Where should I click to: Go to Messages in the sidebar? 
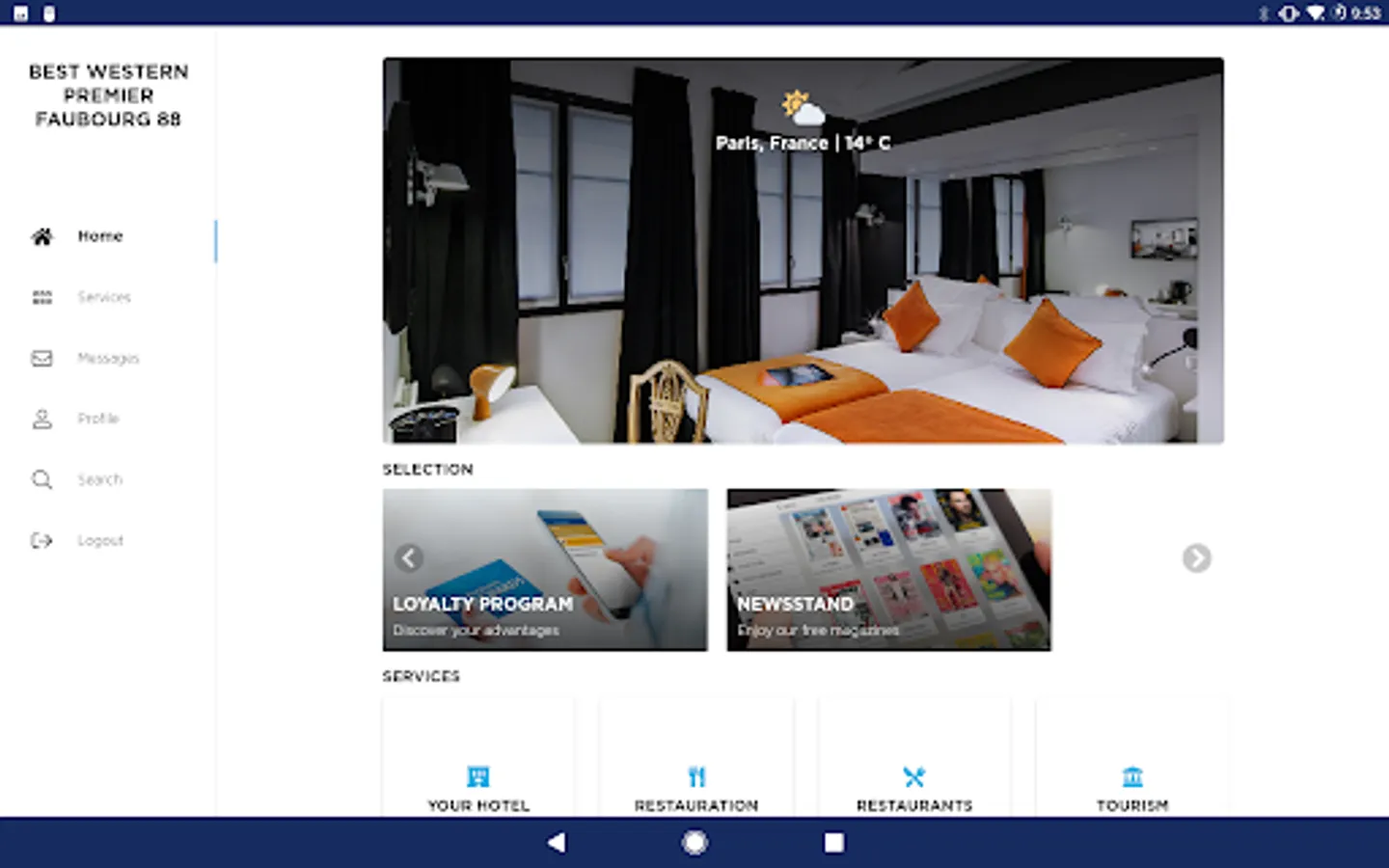pyautogui.click(x=108, y=358)
